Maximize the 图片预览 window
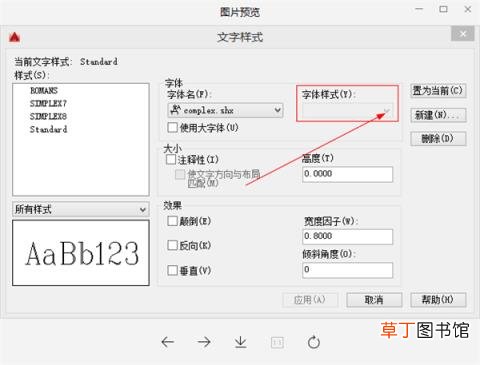This screenshot has width=480, height=365. [443, 9]
